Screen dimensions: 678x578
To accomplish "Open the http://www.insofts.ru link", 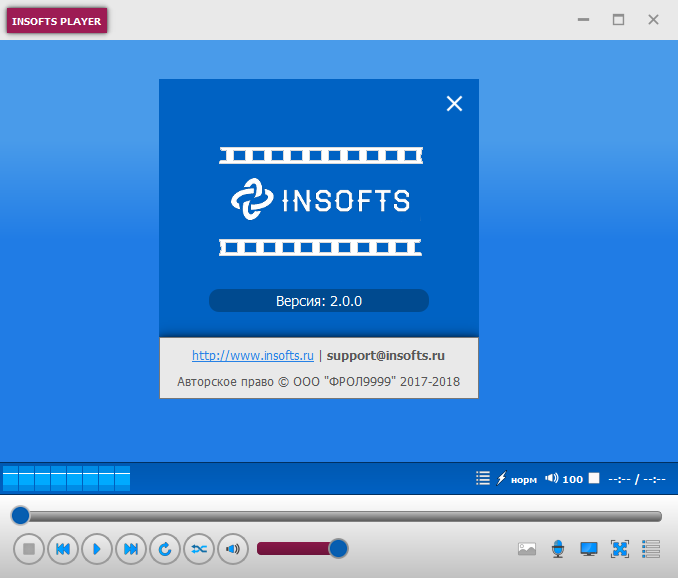I will pos(253,355).
